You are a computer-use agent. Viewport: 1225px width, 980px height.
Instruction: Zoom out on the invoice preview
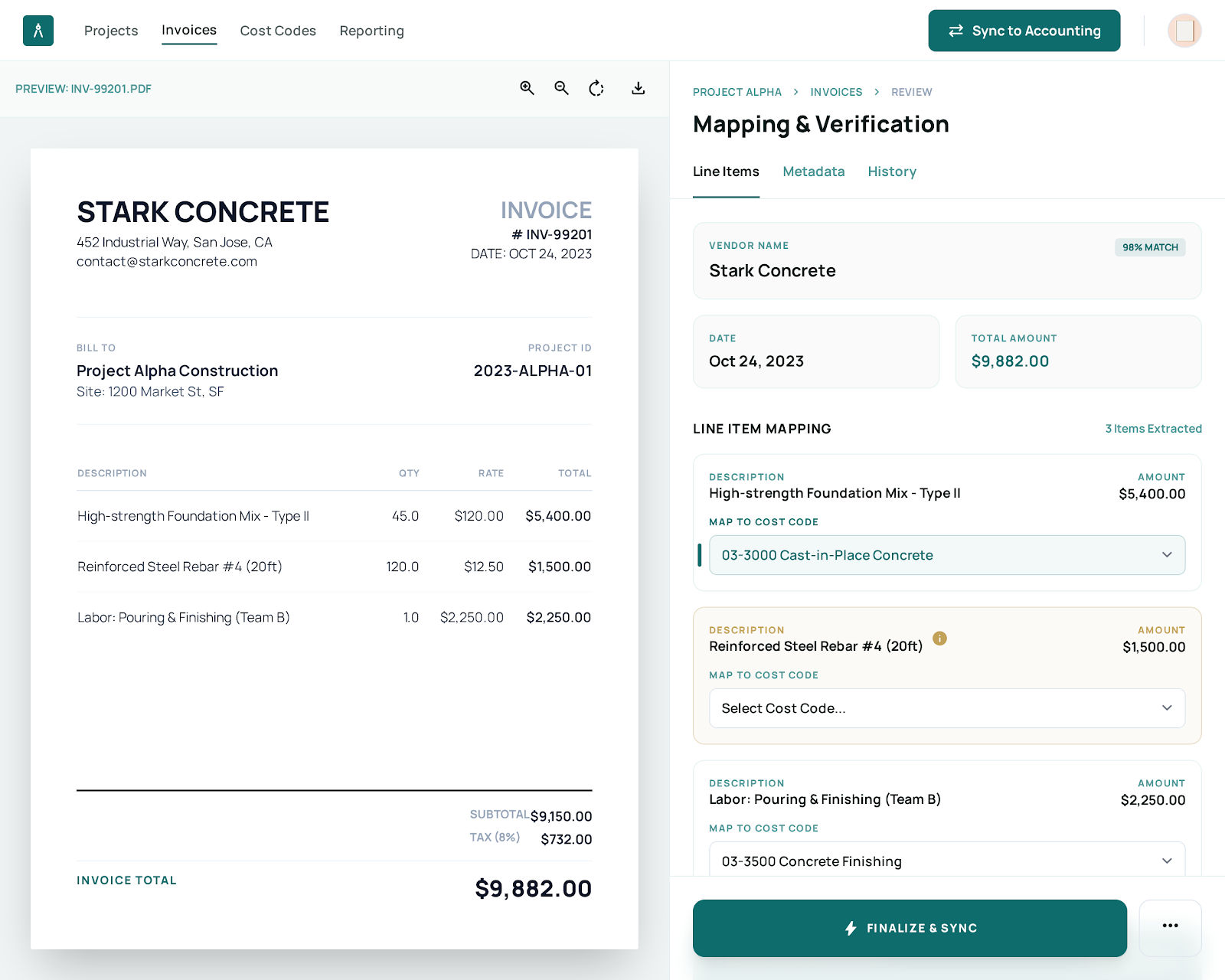click(561, 88)
